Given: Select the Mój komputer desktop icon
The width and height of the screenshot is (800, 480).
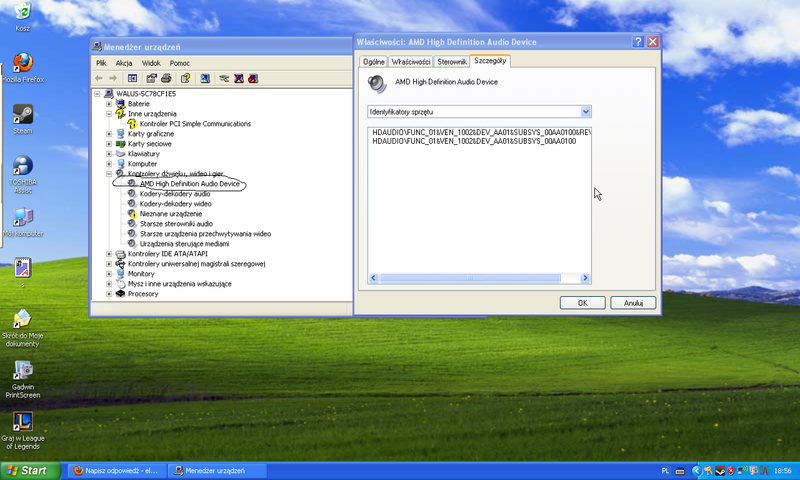Looking at the screenshot, I should [22, 222].
